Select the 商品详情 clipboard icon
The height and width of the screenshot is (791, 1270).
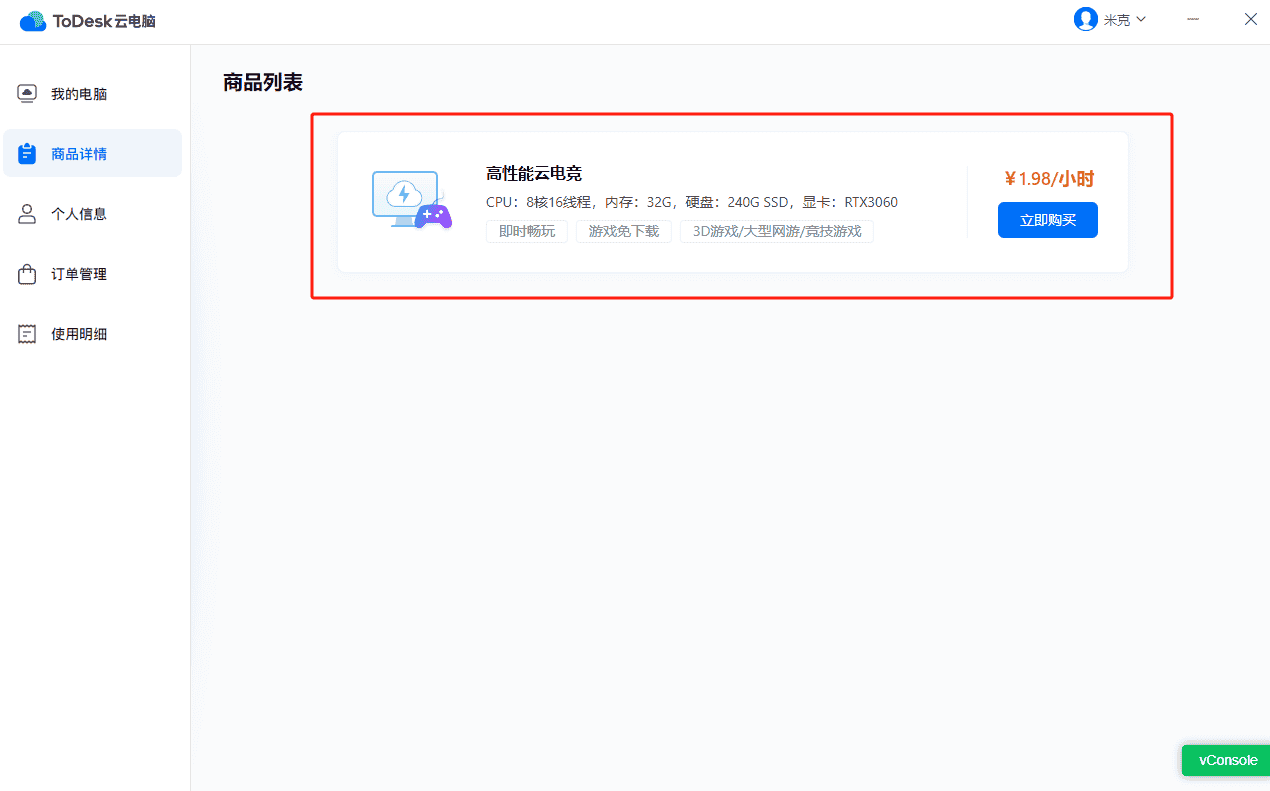point(26,153)
